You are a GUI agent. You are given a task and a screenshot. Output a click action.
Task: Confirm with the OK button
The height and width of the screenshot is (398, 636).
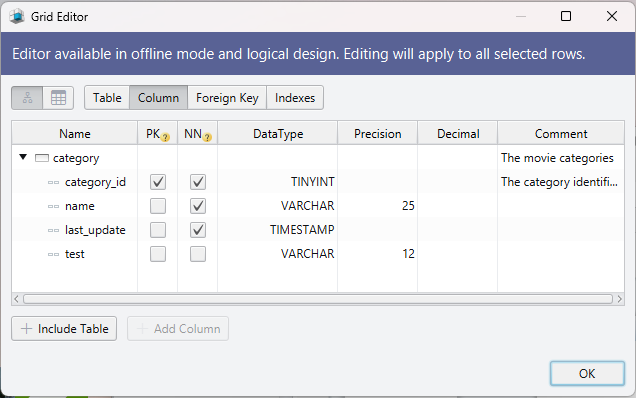tap(587, 373)
